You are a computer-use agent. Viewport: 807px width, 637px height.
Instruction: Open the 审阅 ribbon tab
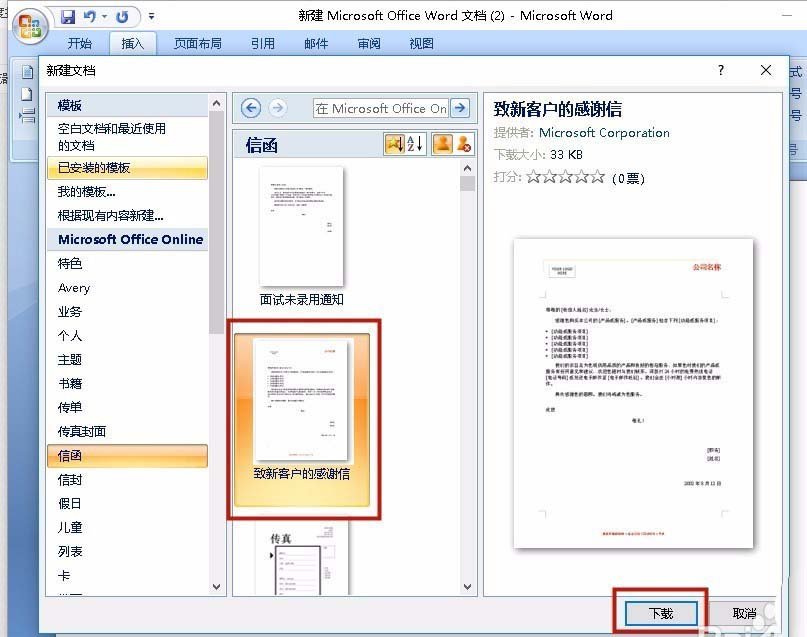369,44
